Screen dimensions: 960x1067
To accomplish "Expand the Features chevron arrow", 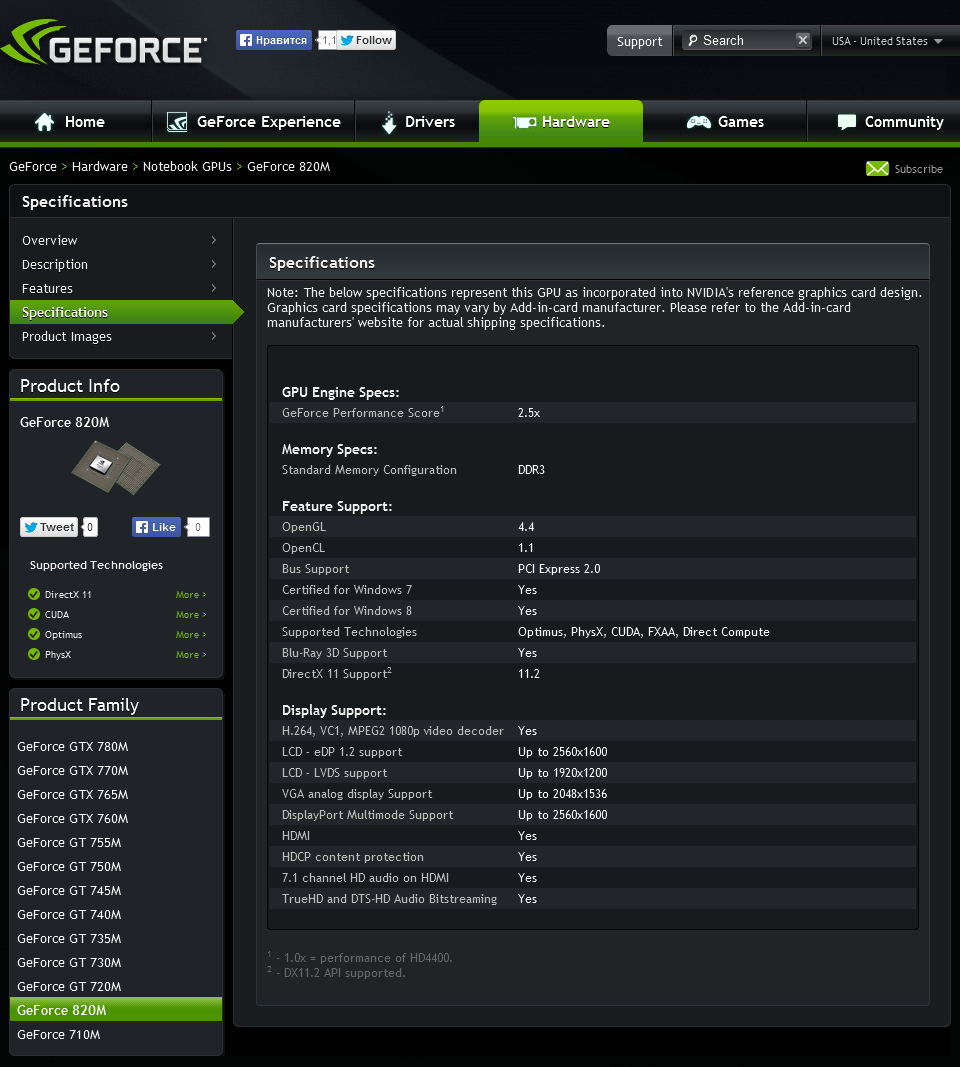I will (x=214, y=289).
